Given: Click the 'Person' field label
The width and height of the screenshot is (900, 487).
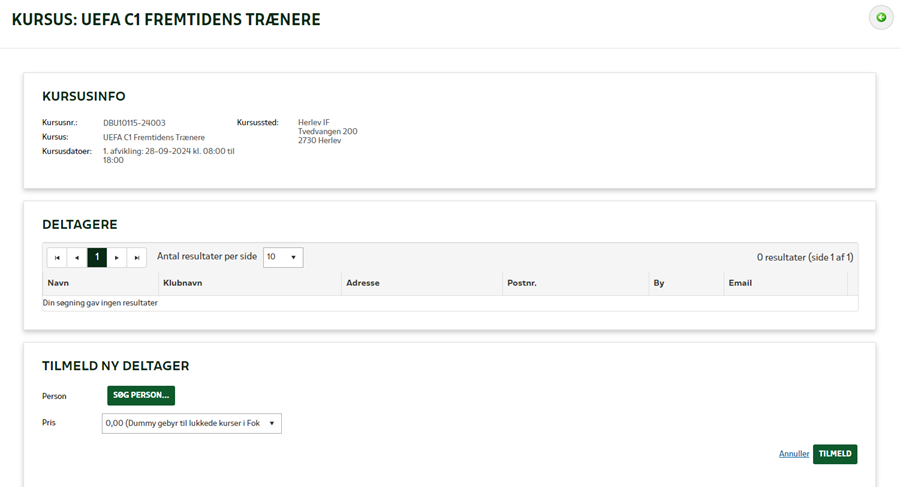Looking at the screenshot, I should (x=54, y=396).
